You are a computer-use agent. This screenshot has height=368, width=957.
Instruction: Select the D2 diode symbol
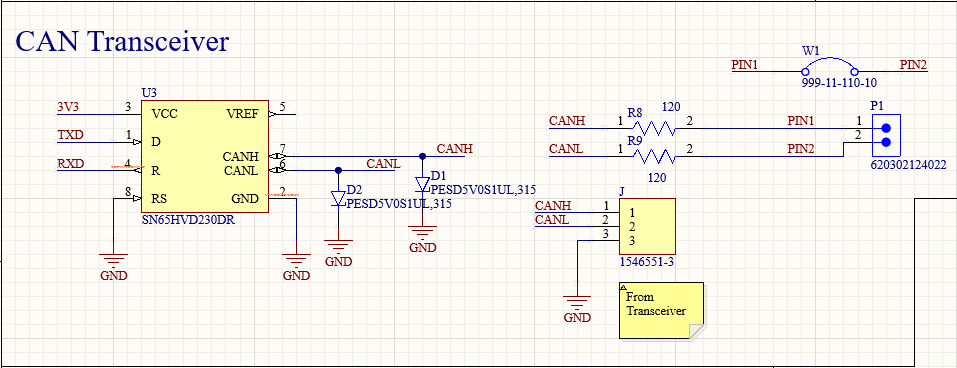[339, 198]
